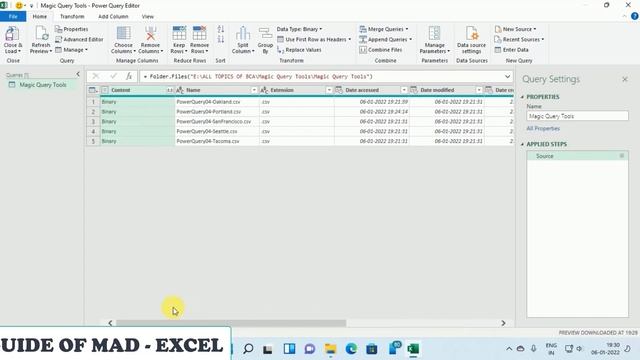
Task: Open the Recent Sources dropdown
Action: (x=519, y=39)
